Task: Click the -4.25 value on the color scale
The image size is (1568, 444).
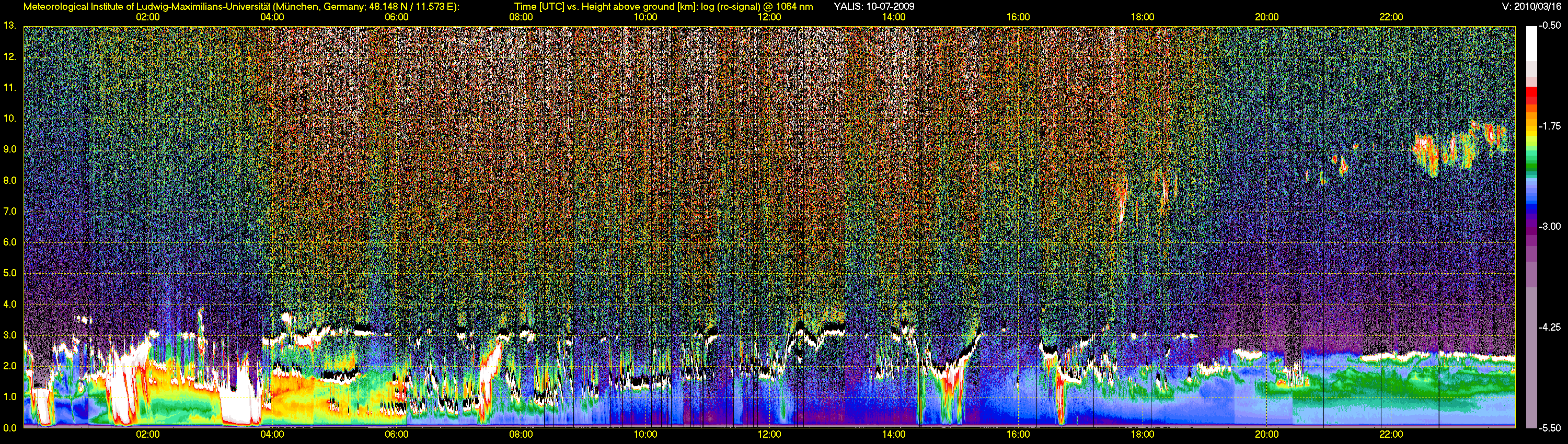Action: pyautogui.click(x=1550, y=327)
